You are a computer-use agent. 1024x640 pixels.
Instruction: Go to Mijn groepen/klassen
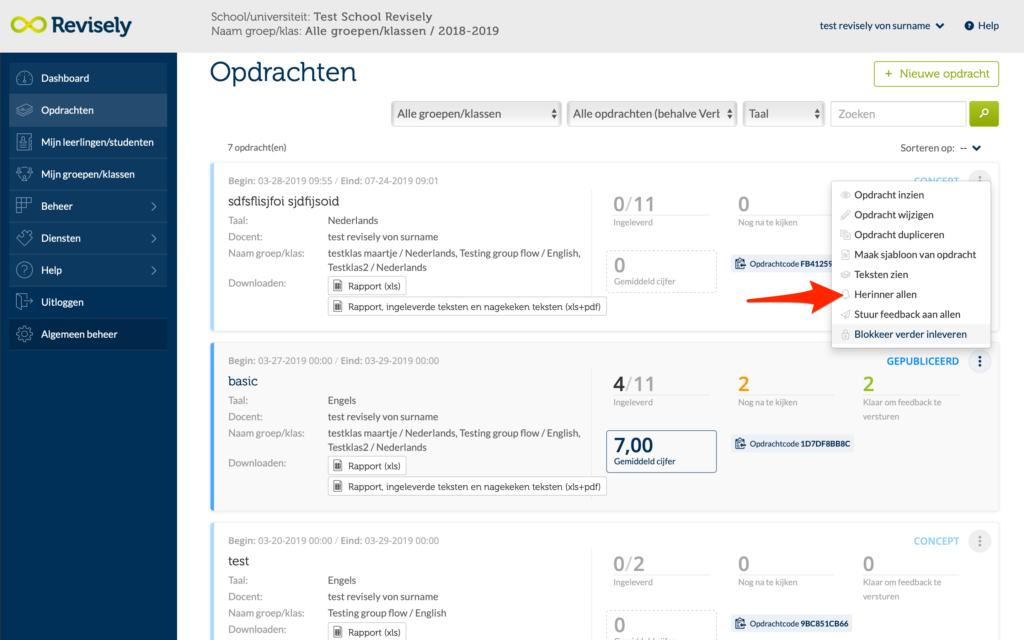(88, 174)
